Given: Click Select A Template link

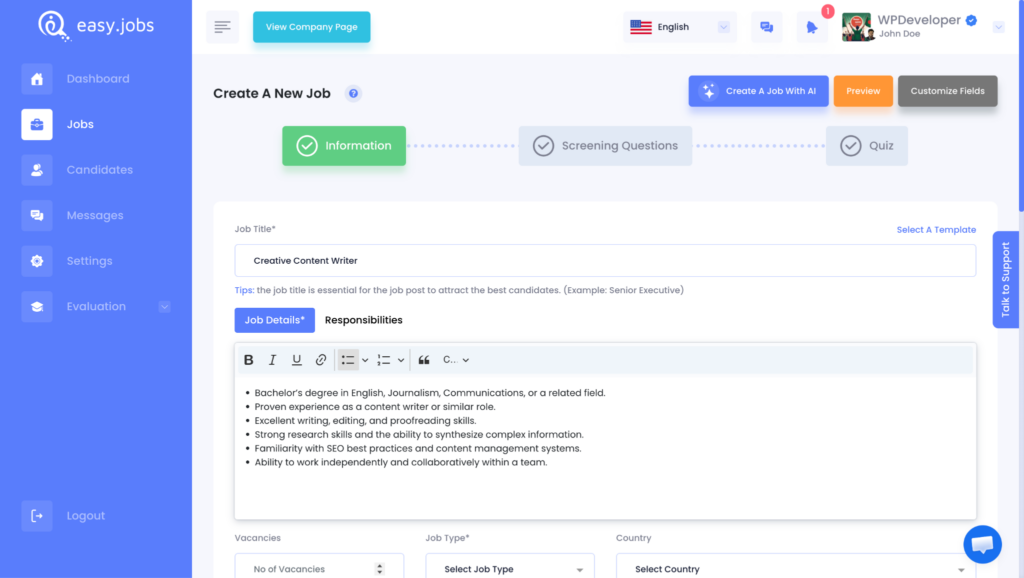Looking at the screenshot, I should coord(936,230).
